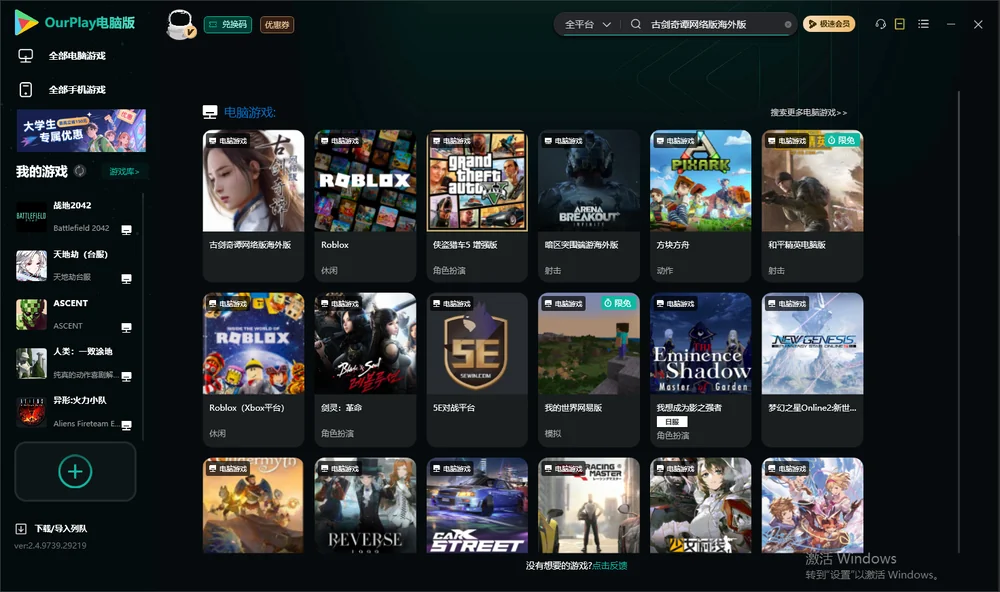Click 搜索更多电脑游戏>> link

[x=808, y=113]
